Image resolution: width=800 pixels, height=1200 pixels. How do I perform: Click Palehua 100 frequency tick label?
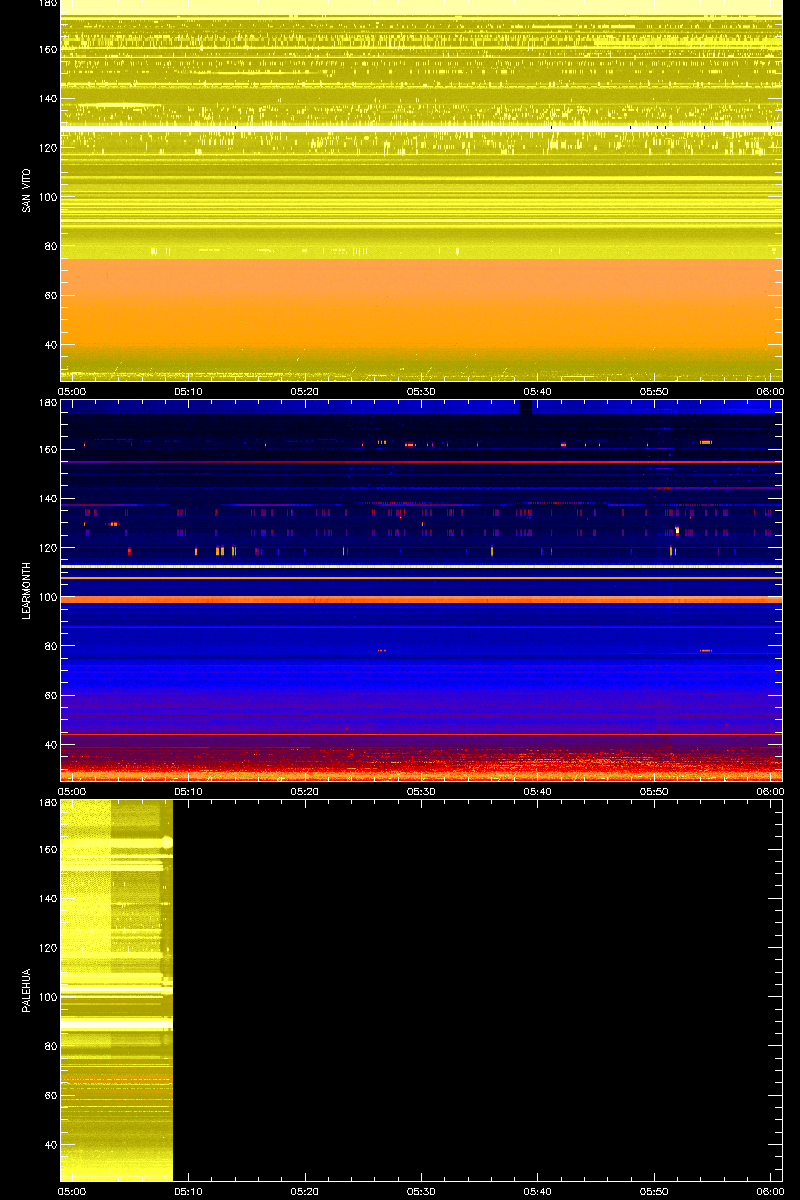click(x=47, y=997)
